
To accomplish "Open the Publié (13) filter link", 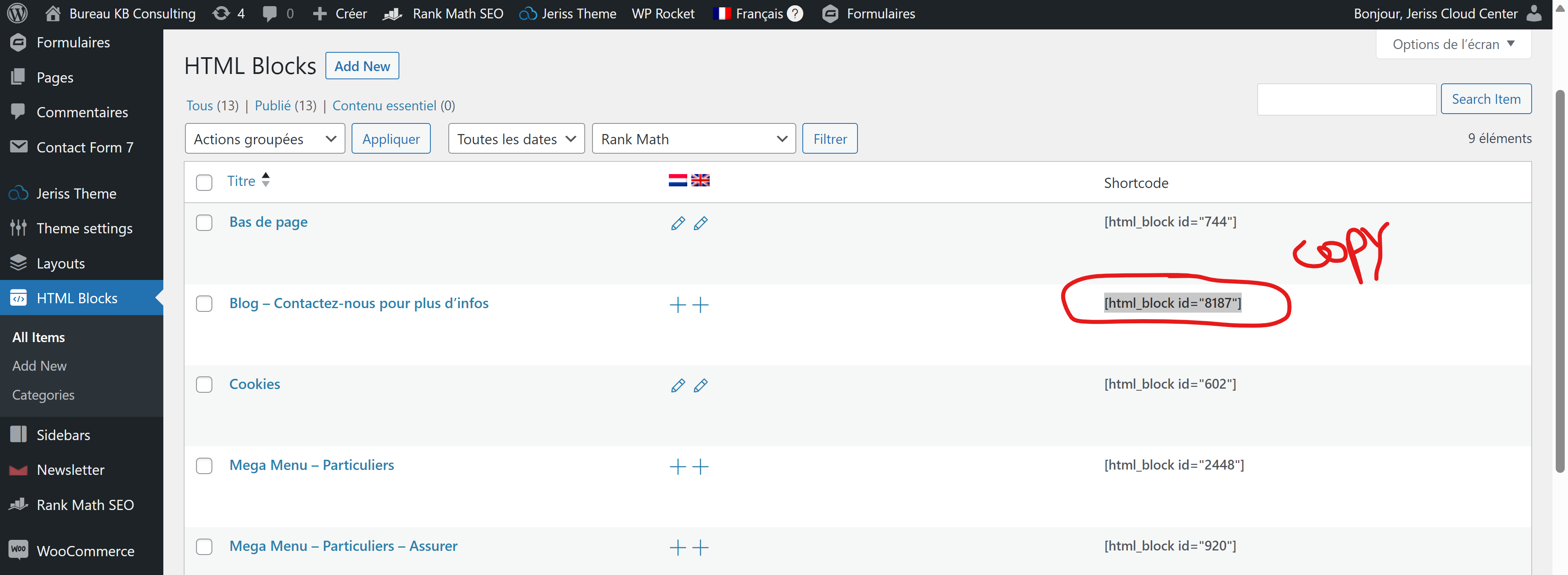I will click(285, 105).
